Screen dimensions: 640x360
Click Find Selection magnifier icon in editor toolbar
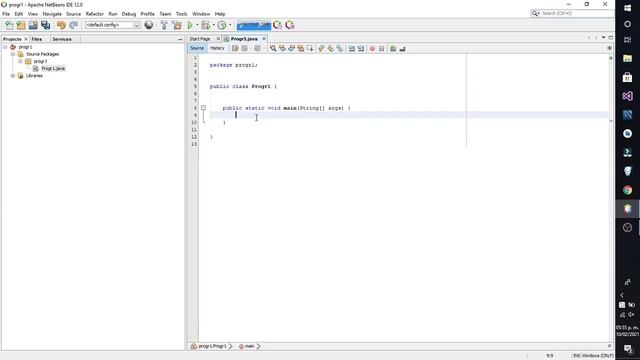click(273, 49)
